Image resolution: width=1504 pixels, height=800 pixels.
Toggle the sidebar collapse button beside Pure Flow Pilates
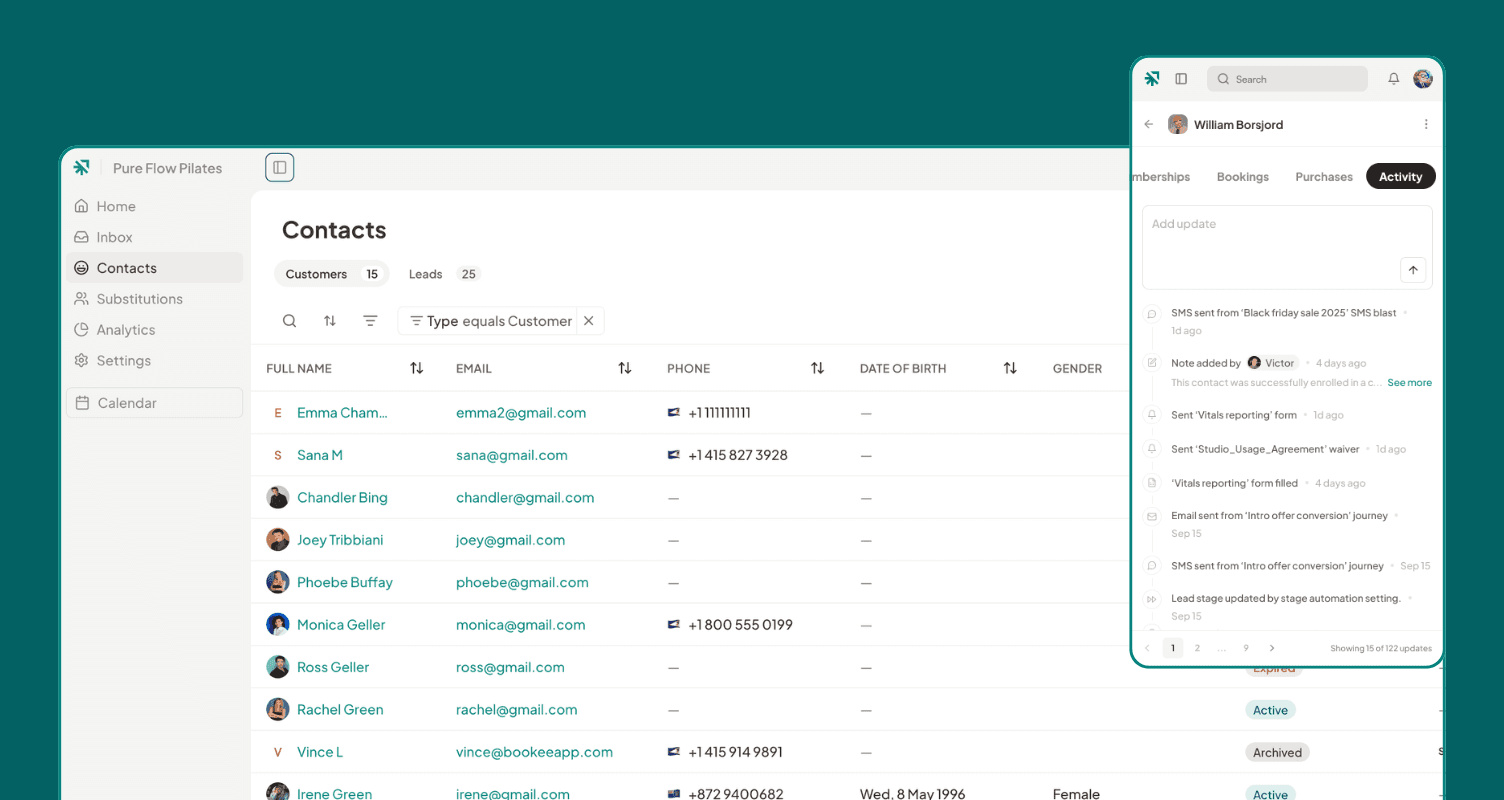tap(280, 168)
